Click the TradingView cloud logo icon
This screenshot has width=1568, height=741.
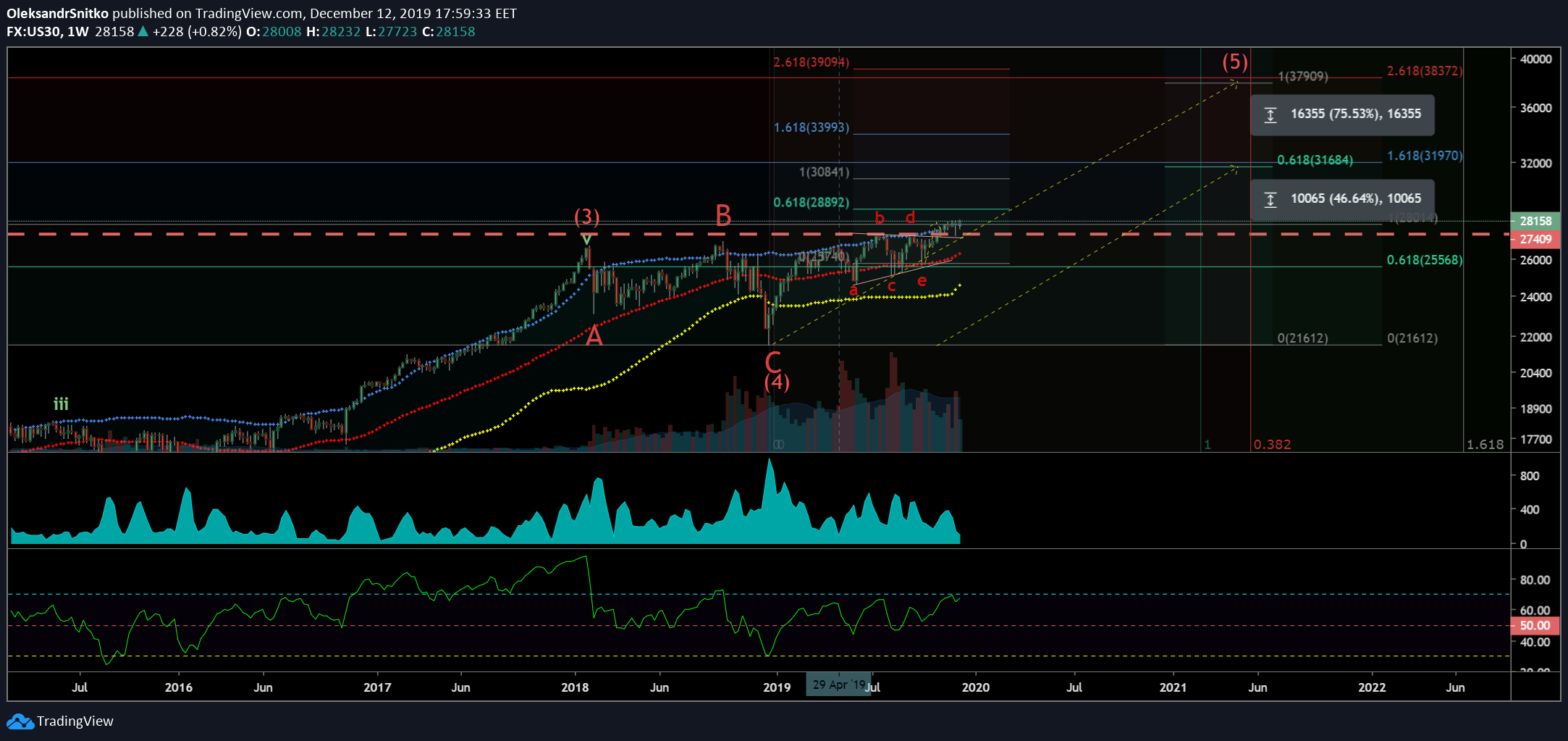[x=20, y=721]
